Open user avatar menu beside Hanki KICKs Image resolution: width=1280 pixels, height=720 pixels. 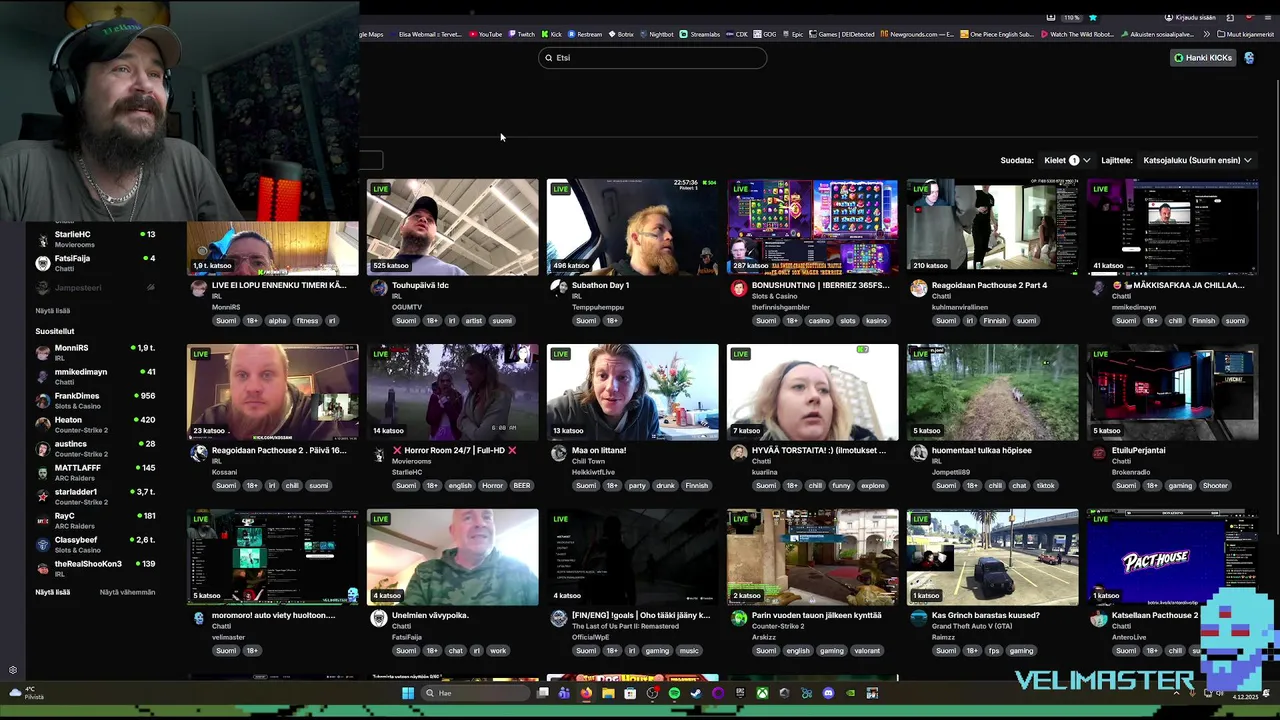pos(1249,58)
